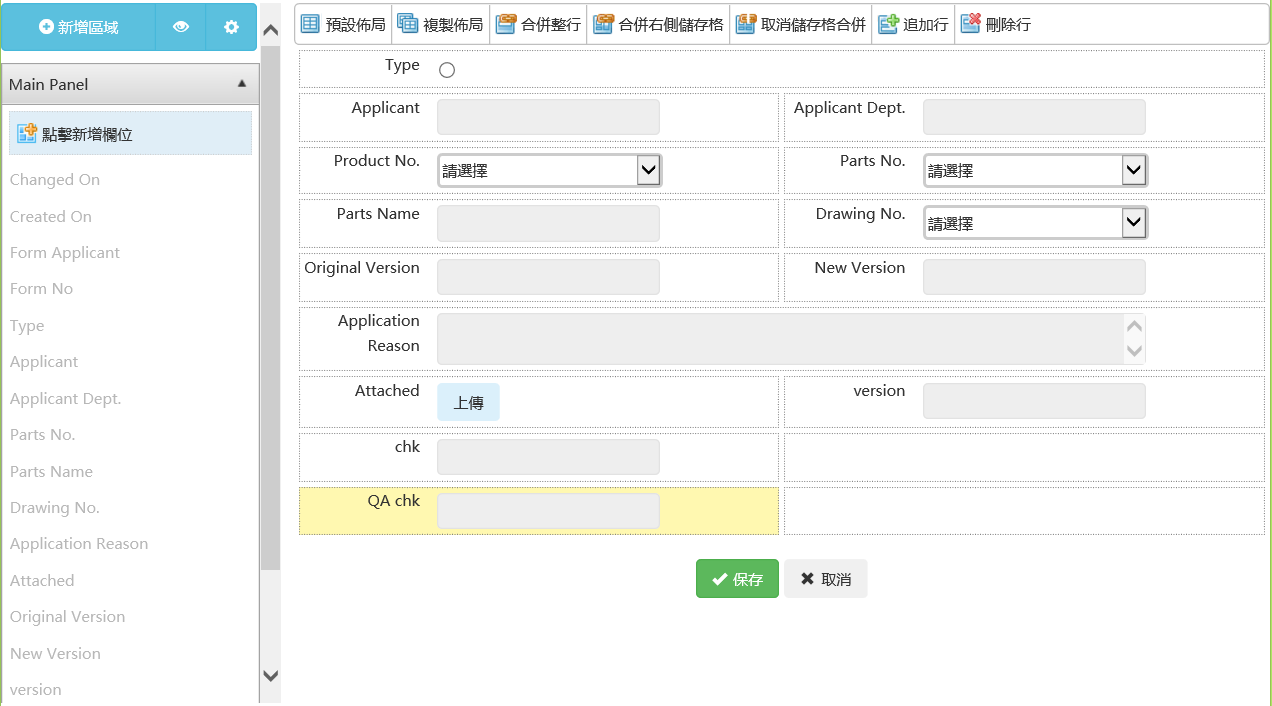
Task: Open settings gear in sidebar header
Action: coord(231,27)
